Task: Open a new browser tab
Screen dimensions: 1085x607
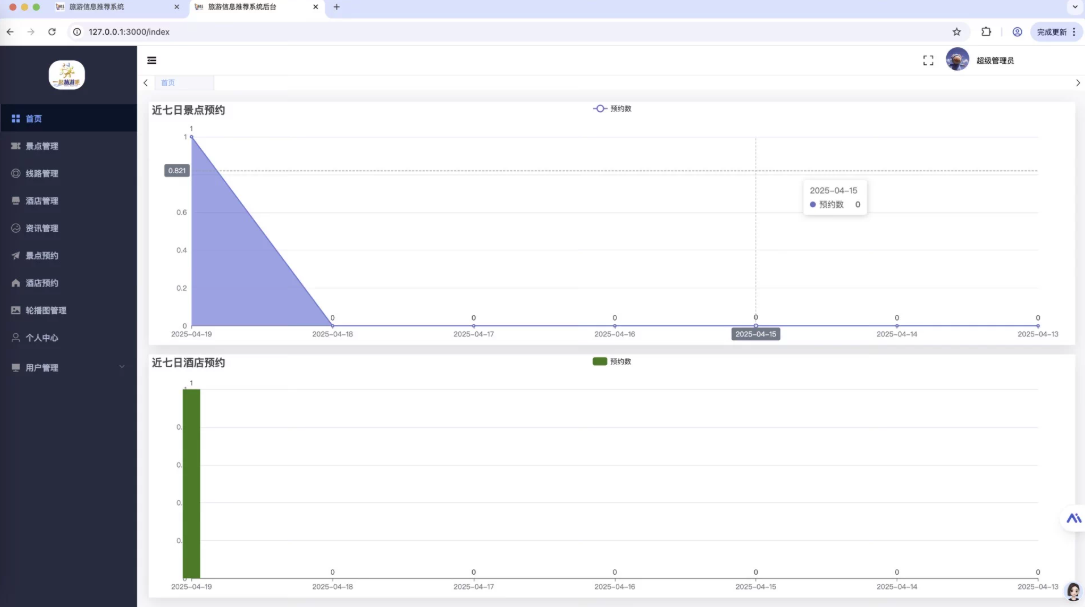Action: pos(337,7)
